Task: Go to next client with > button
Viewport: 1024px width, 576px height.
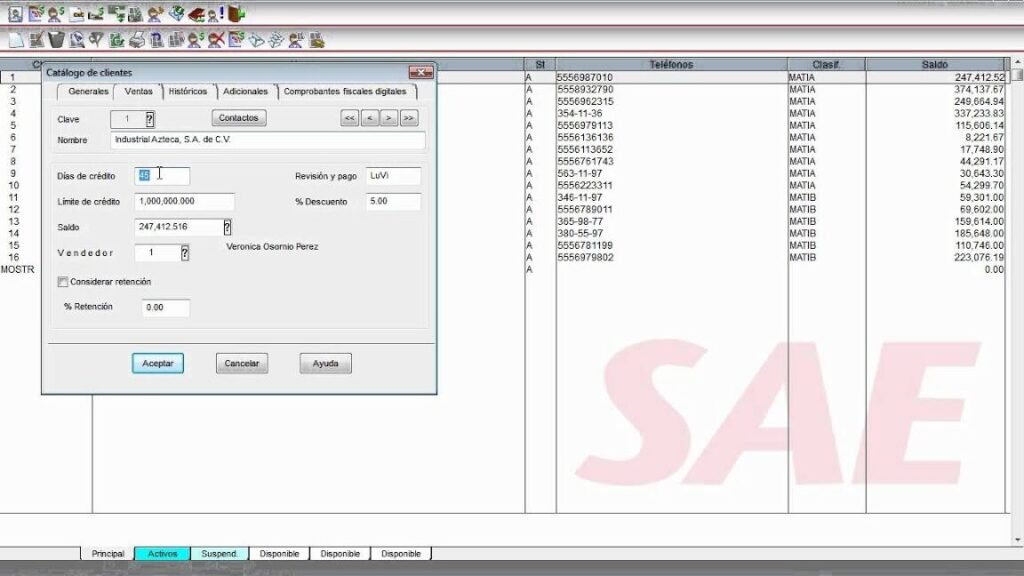Action: (x=389, y=118)
